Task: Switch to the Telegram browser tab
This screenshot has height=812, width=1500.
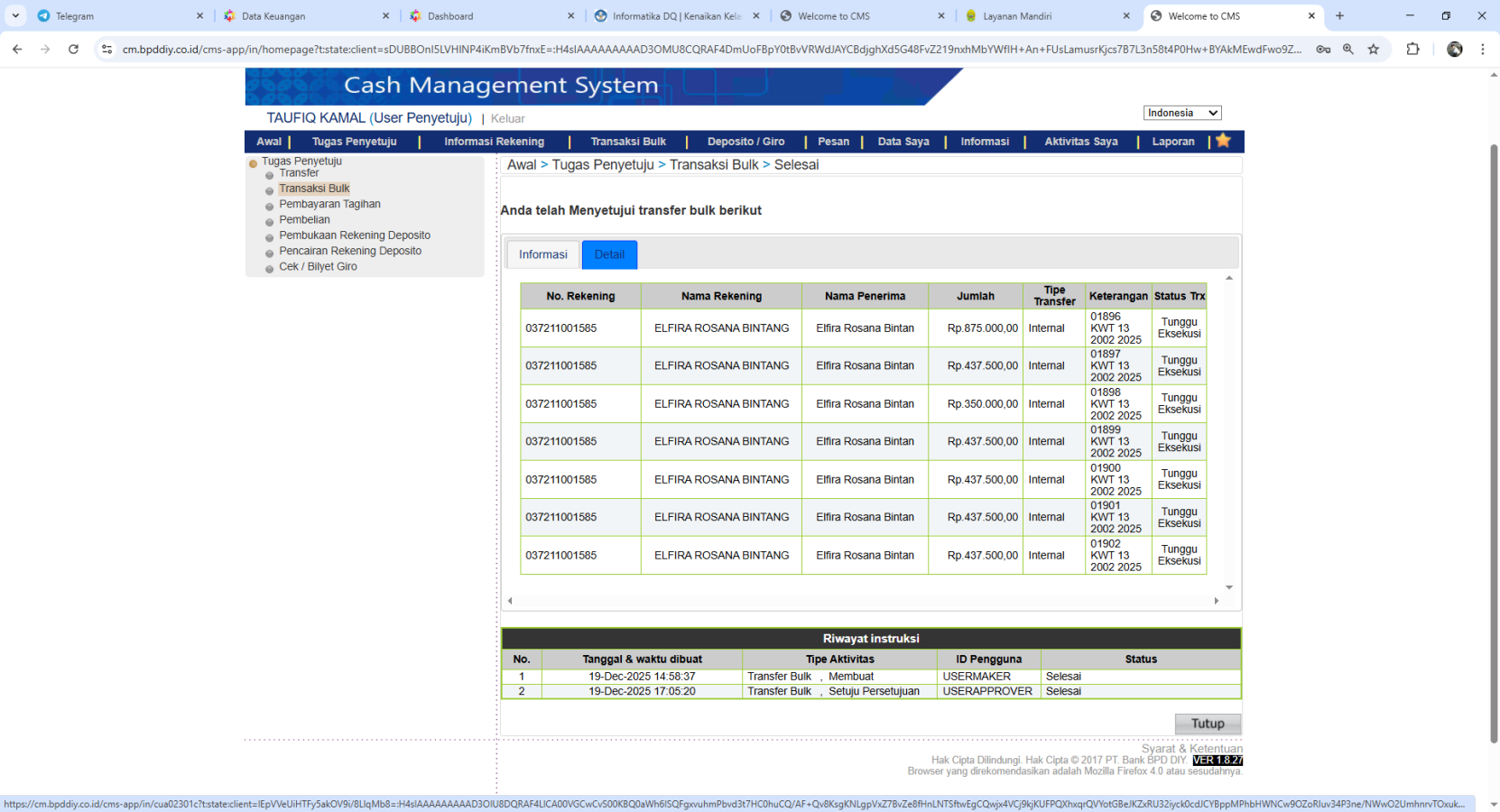Action: (75, 16)
